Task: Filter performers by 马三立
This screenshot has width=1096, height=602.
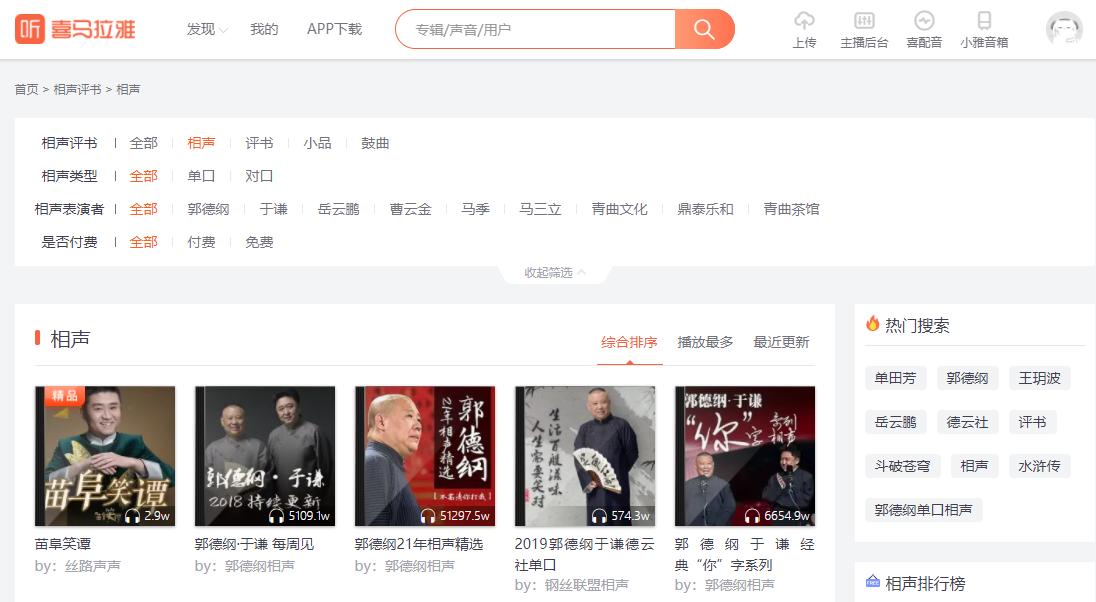Action: point(540,209)
